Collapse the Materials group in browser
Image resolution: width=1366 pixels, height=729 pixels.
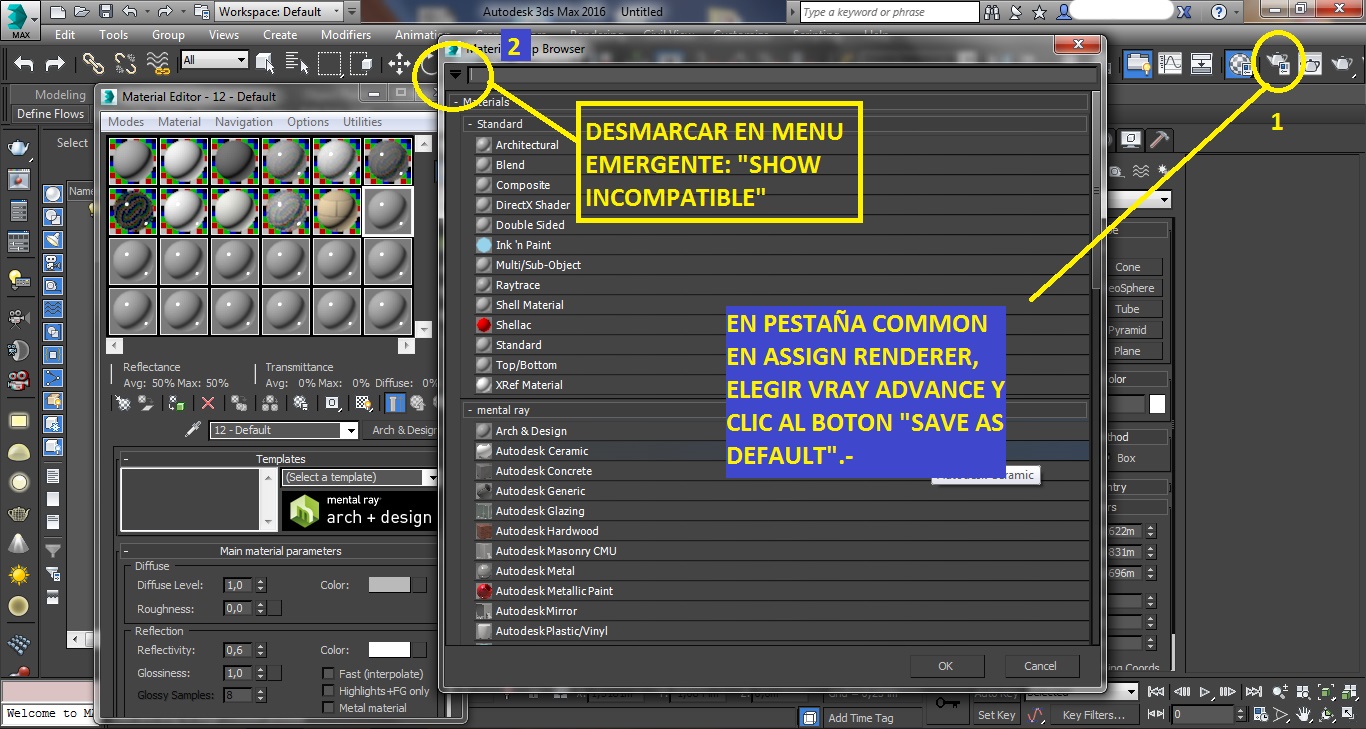click(x=456, y=102)
